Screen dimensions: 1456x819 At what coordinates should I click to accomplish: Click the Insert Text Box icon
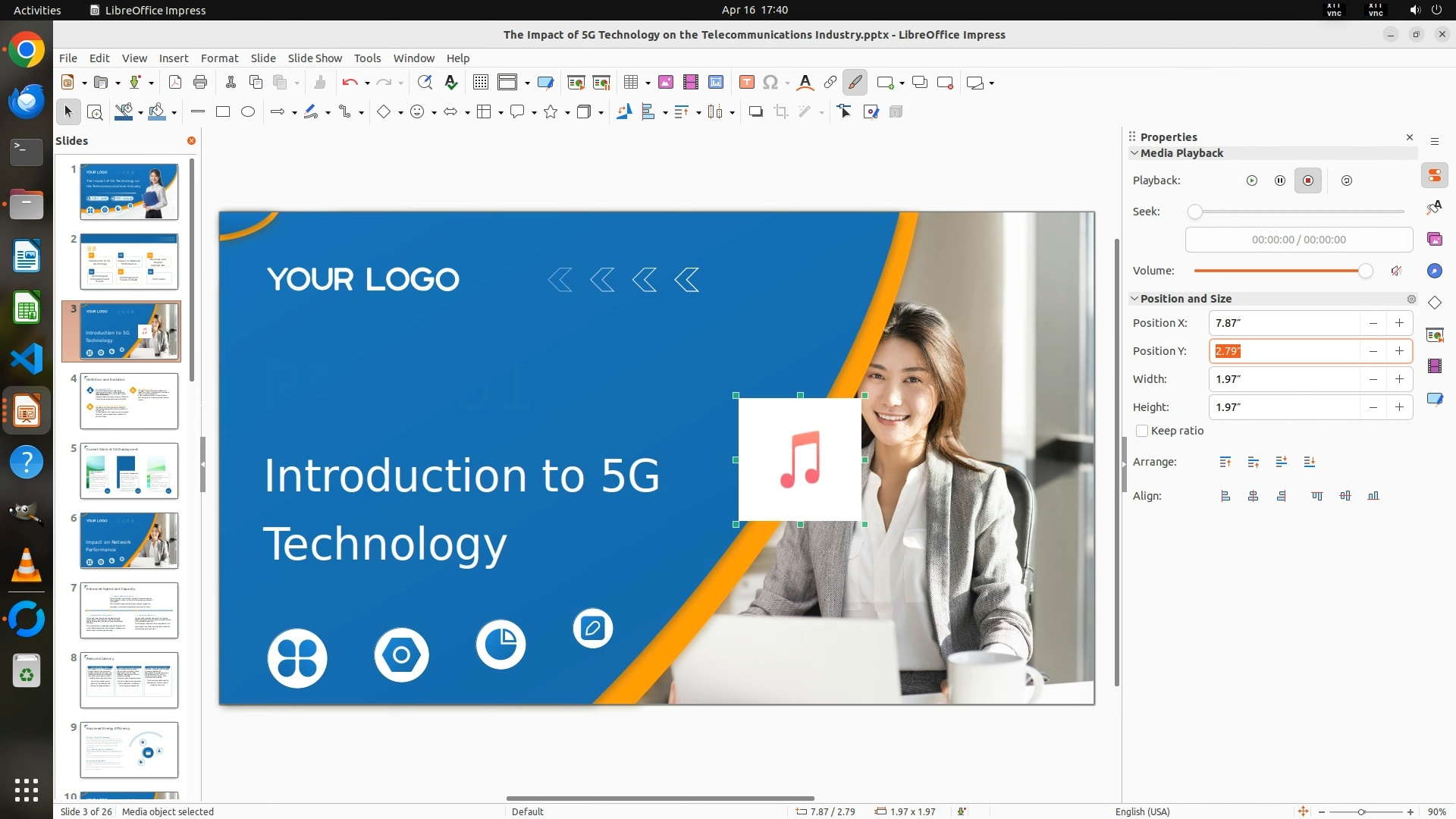pyautogui.click(x=746, y=83)
